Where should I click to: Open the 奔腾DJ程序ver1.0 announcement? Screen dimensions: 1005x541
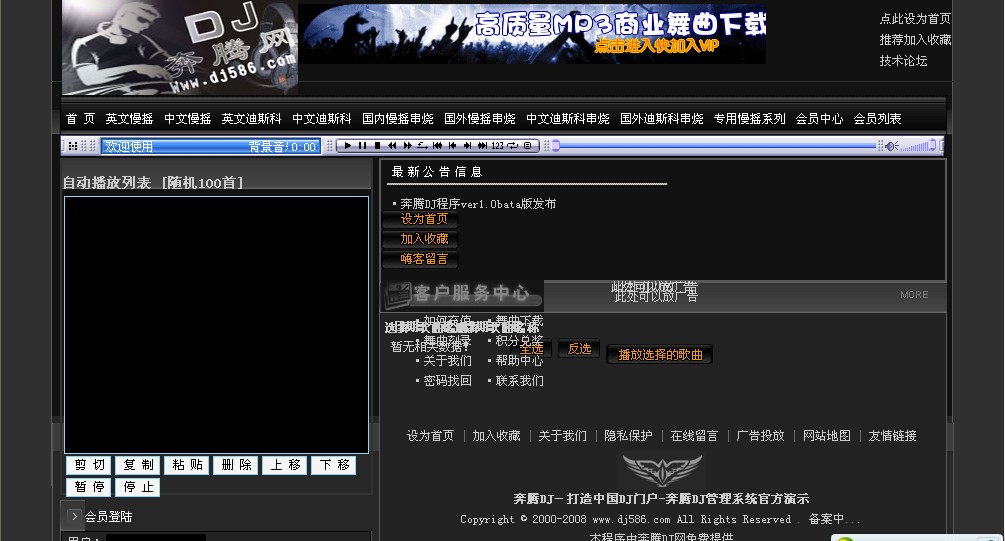pos(478,204)
